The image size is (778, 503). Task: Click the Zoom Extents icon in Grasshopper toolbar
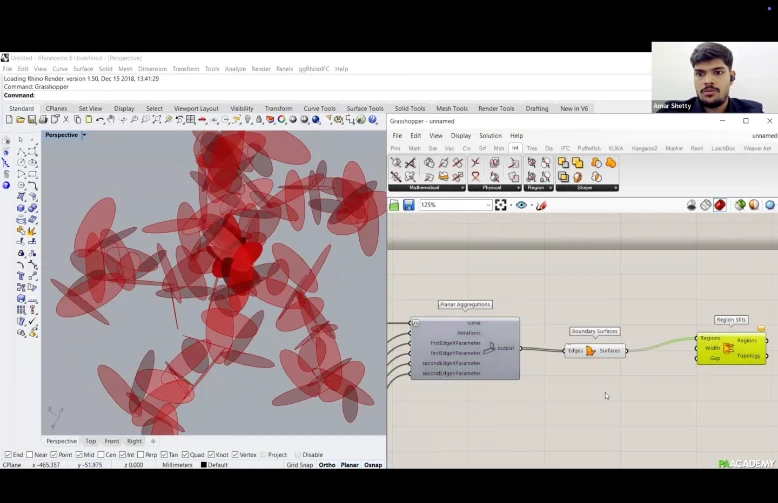tap(503, 205)
